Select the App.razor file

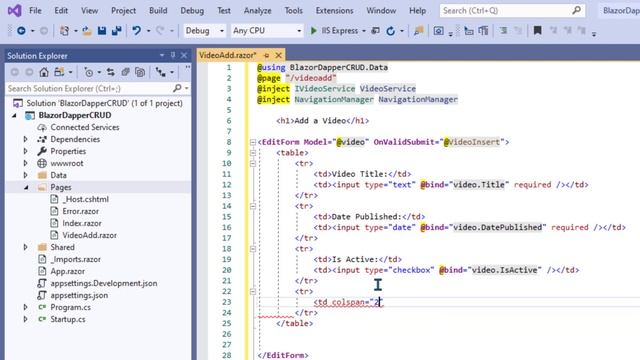67,271
